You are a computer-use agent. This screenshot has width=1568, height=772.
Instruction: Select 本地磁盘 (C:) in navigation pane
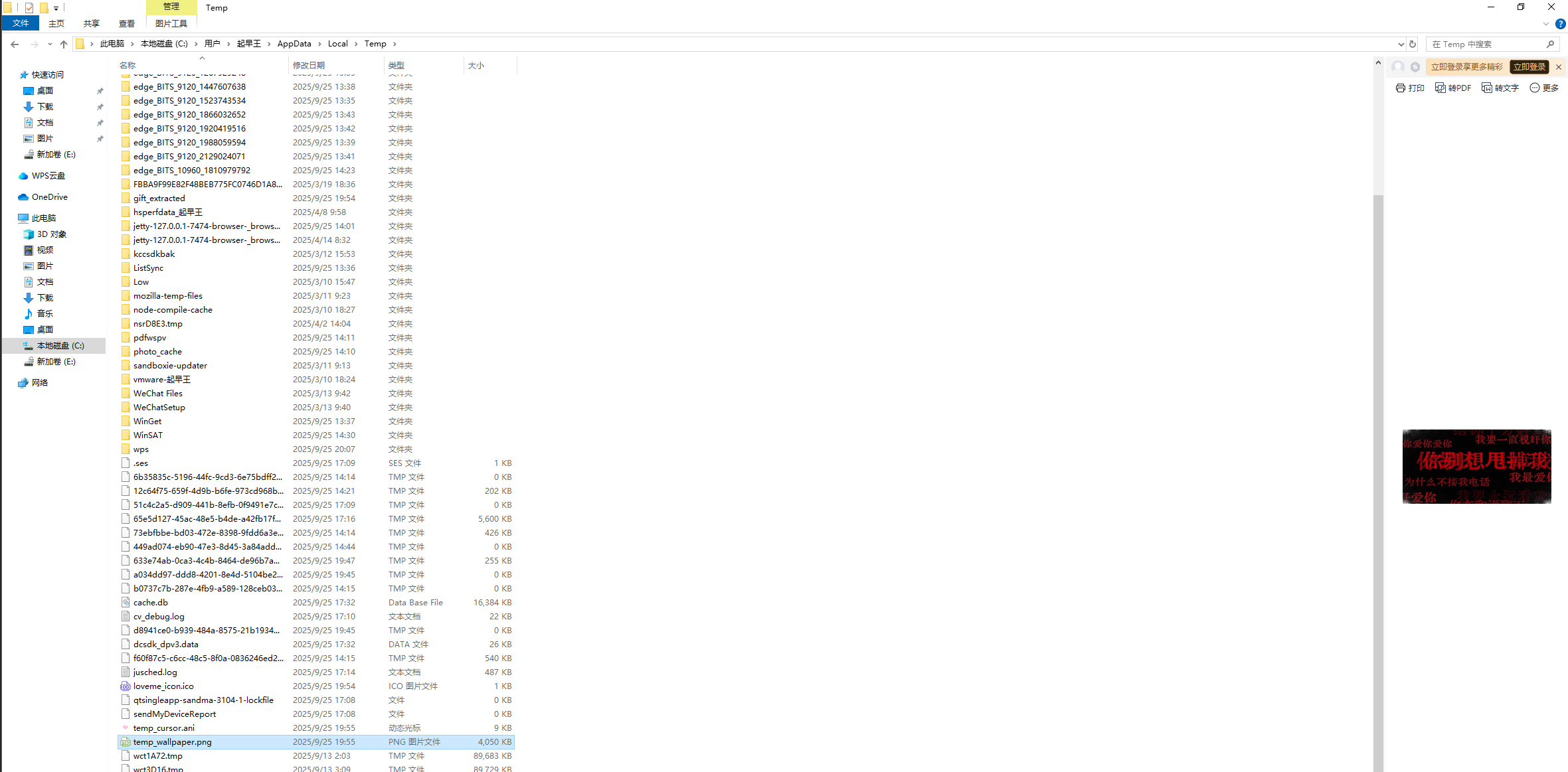60,345
